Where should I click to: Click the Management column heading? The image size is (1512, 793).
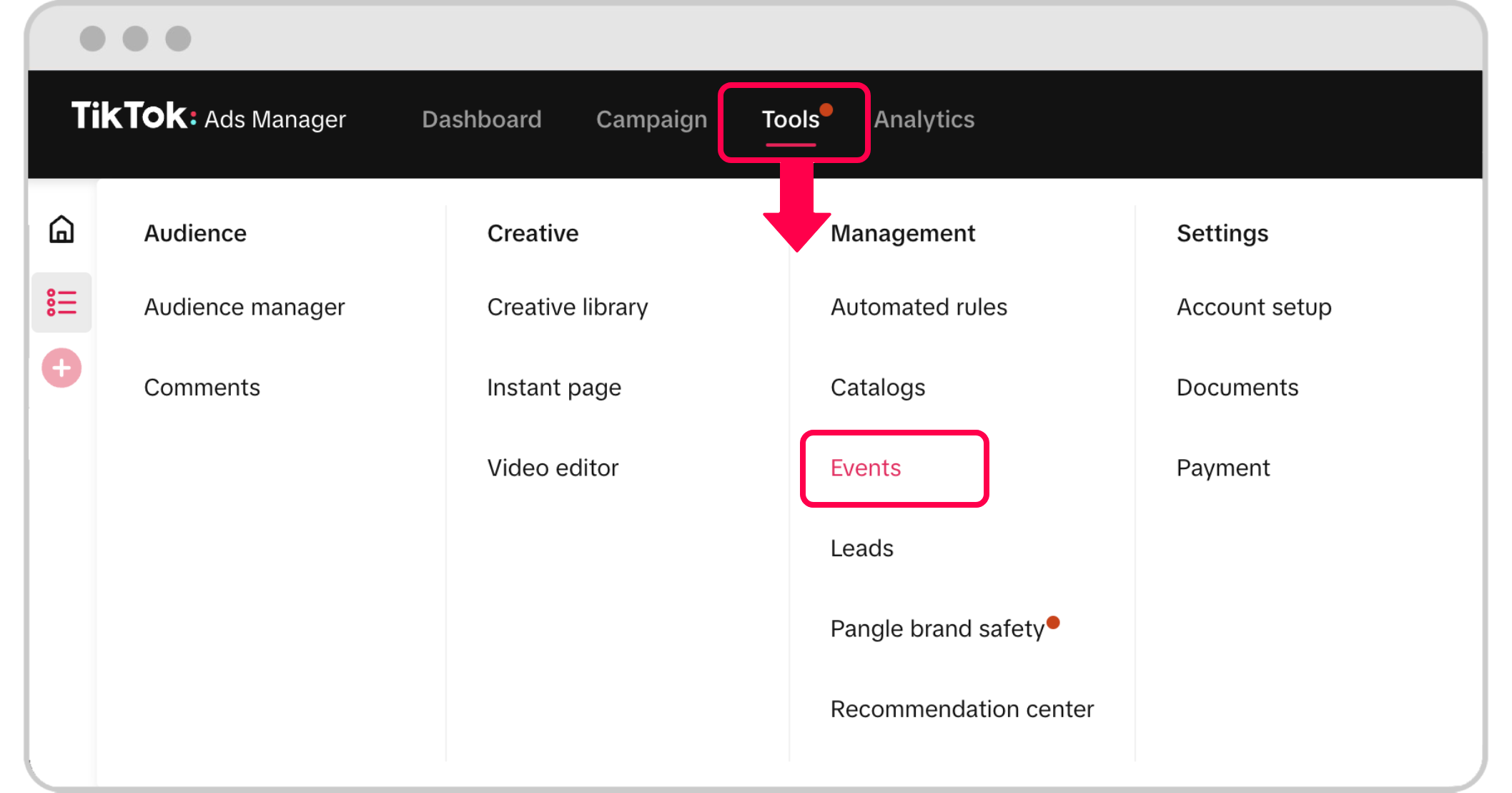pos(903,234)
